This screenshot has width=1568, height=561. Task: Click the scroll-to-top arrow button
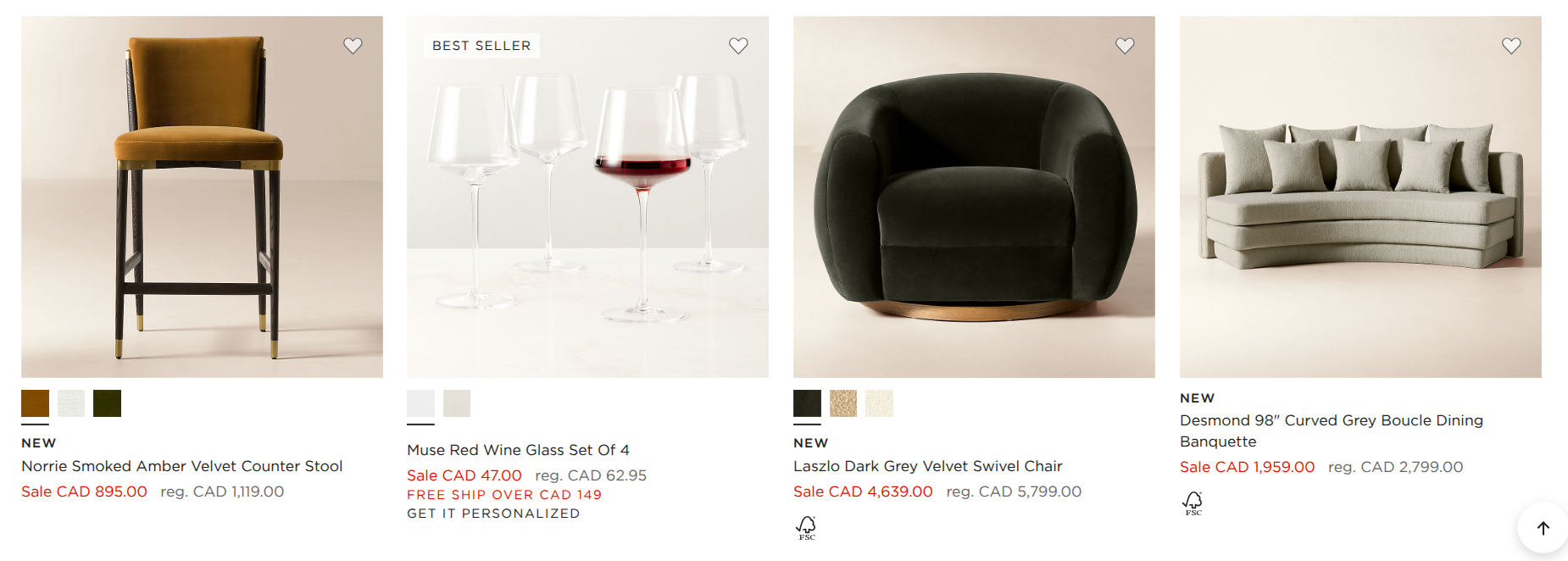[1542, 528]
